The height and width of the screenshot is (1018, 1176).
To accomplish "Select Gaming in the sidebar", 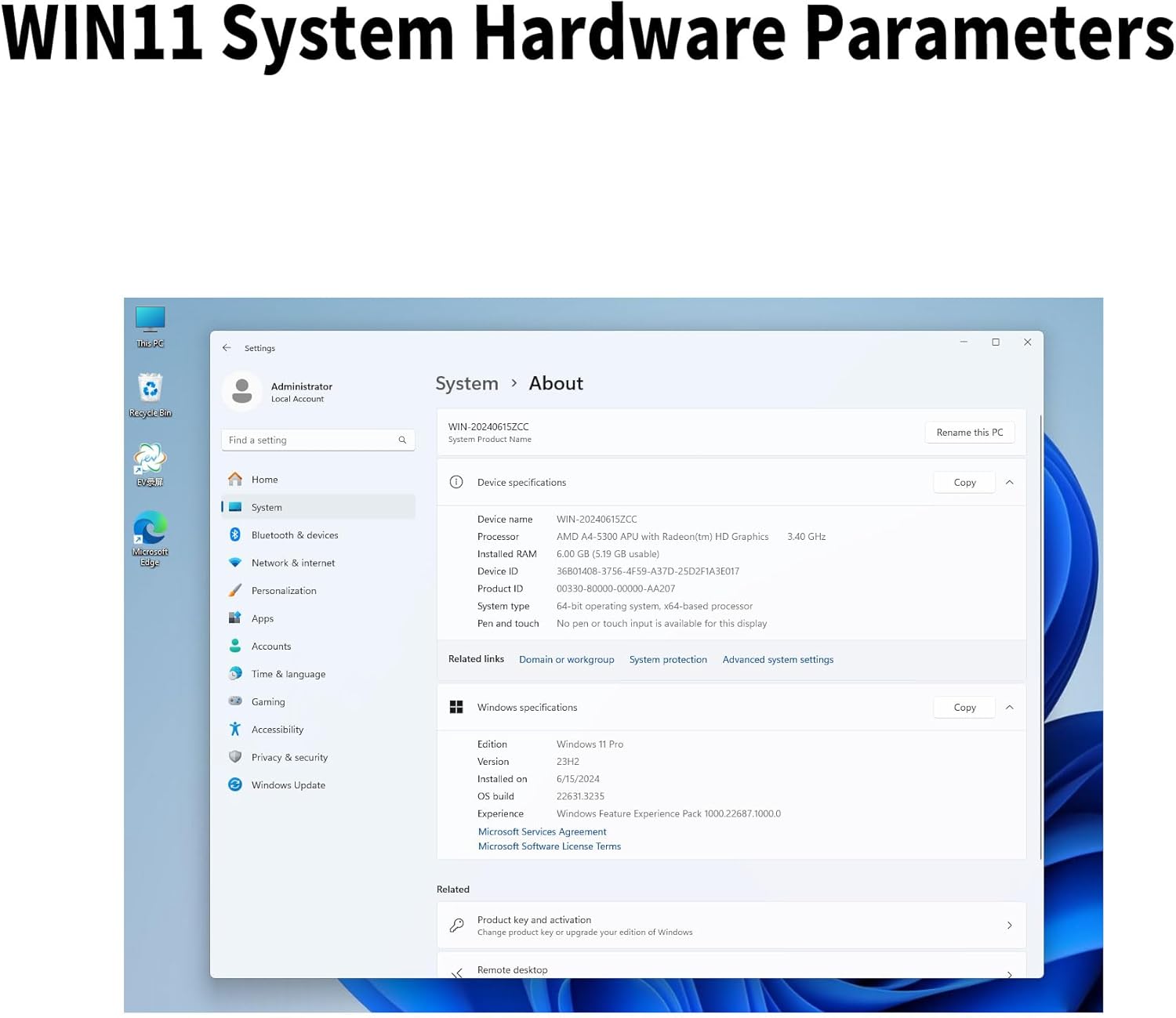I will [318, 702].
